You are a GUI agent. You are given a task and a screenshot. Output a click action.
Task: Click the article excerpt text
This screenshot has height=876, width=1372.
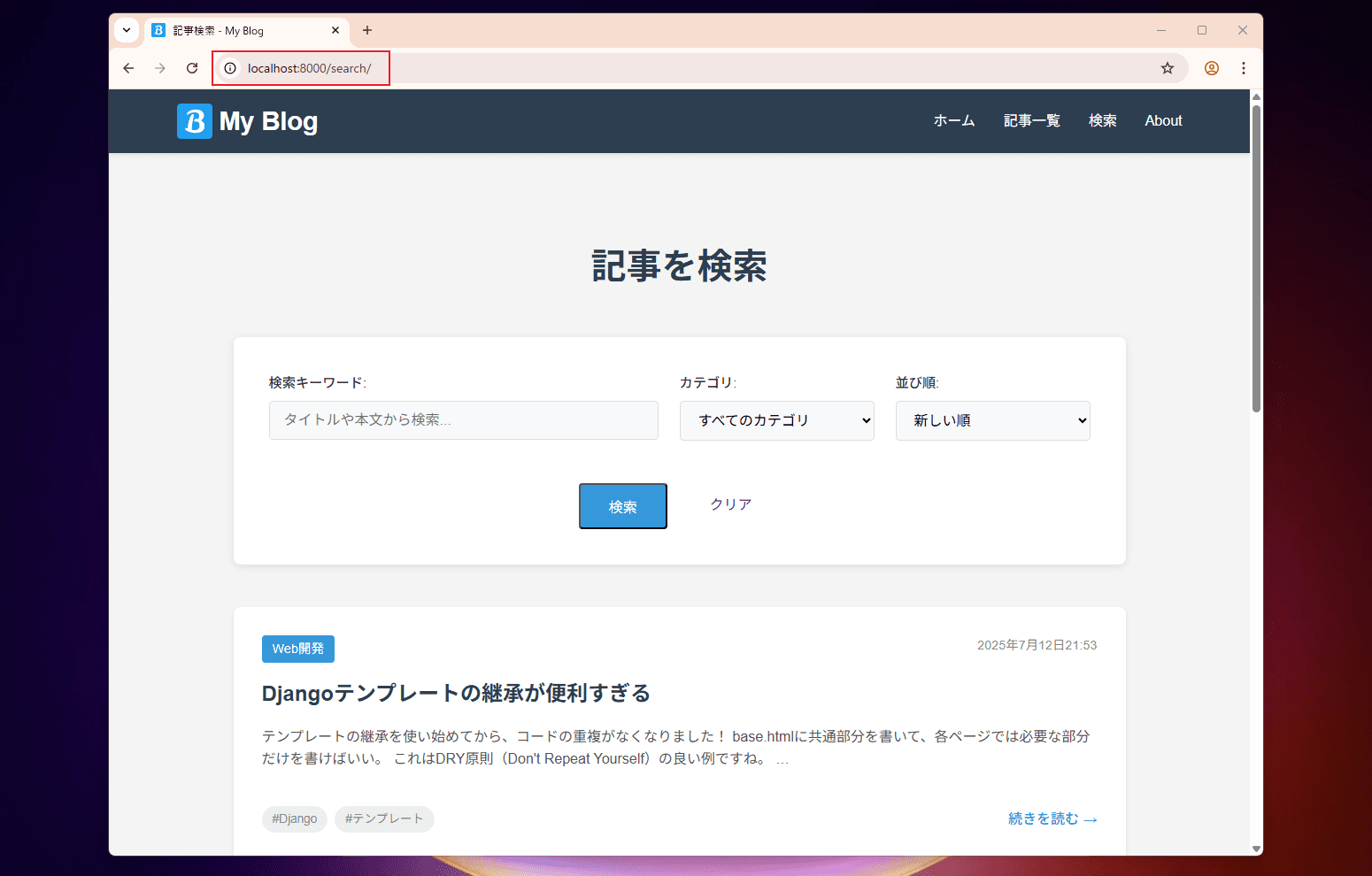[x=676, y=747]
